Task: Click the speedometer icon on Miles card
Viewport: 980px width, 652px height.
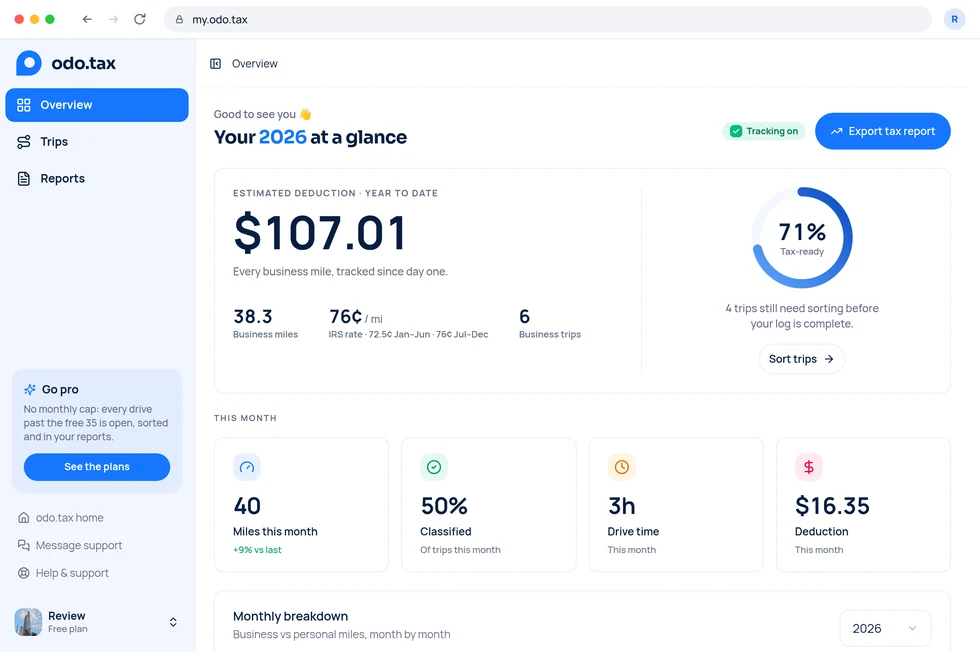Action: (247, 467)
